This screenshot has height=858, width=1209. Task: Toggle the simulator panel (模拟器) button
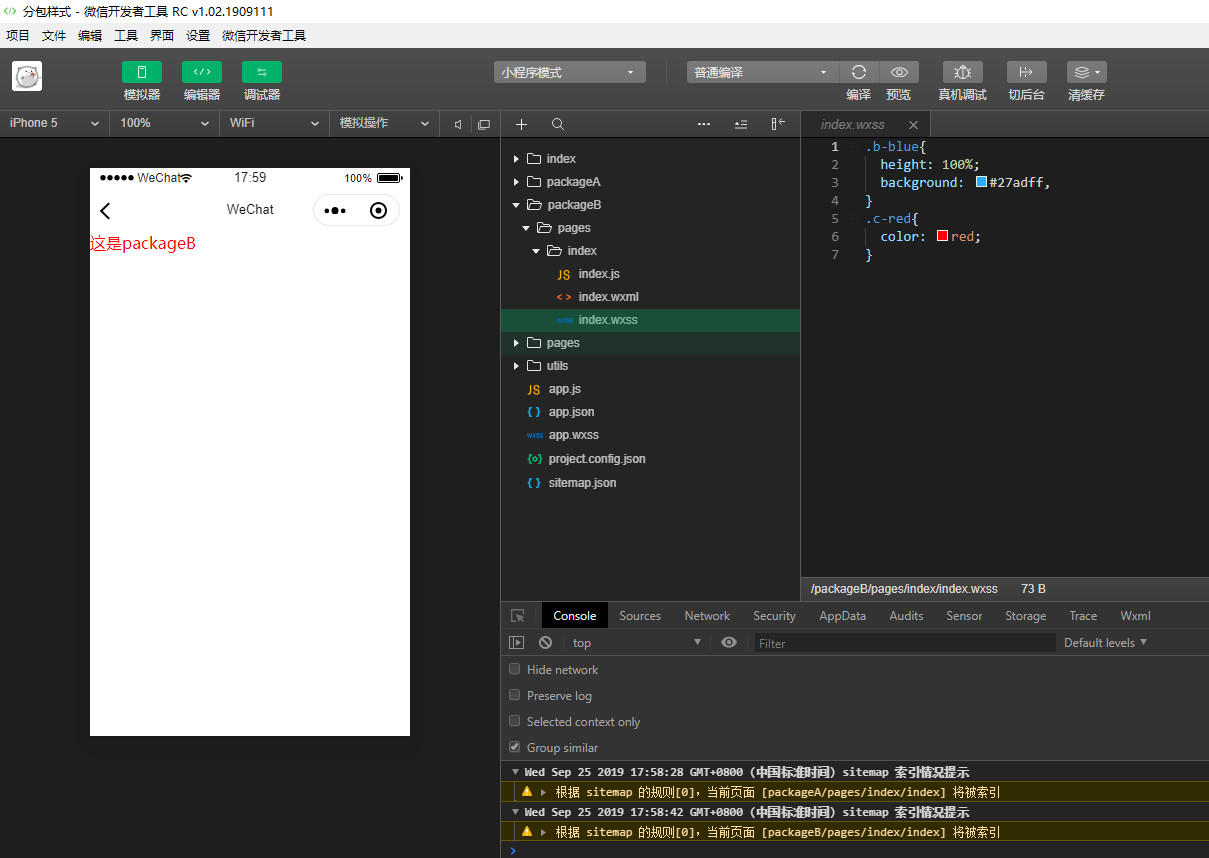click(142, 72)
